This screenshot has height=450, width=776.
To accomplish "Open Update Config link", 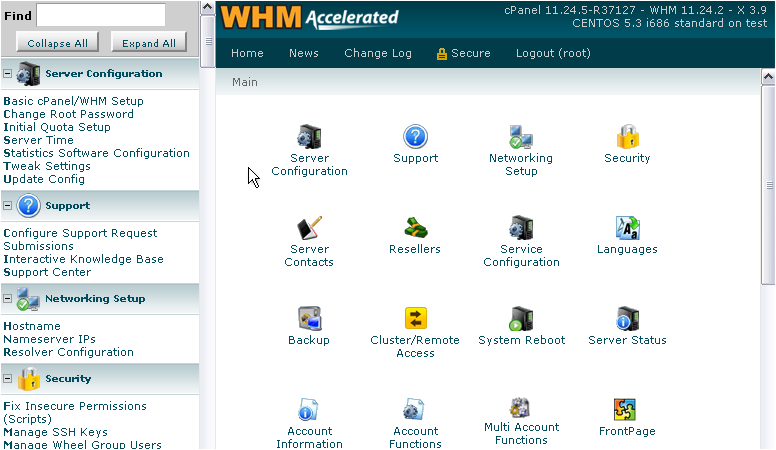I will [x=44, y=179].
